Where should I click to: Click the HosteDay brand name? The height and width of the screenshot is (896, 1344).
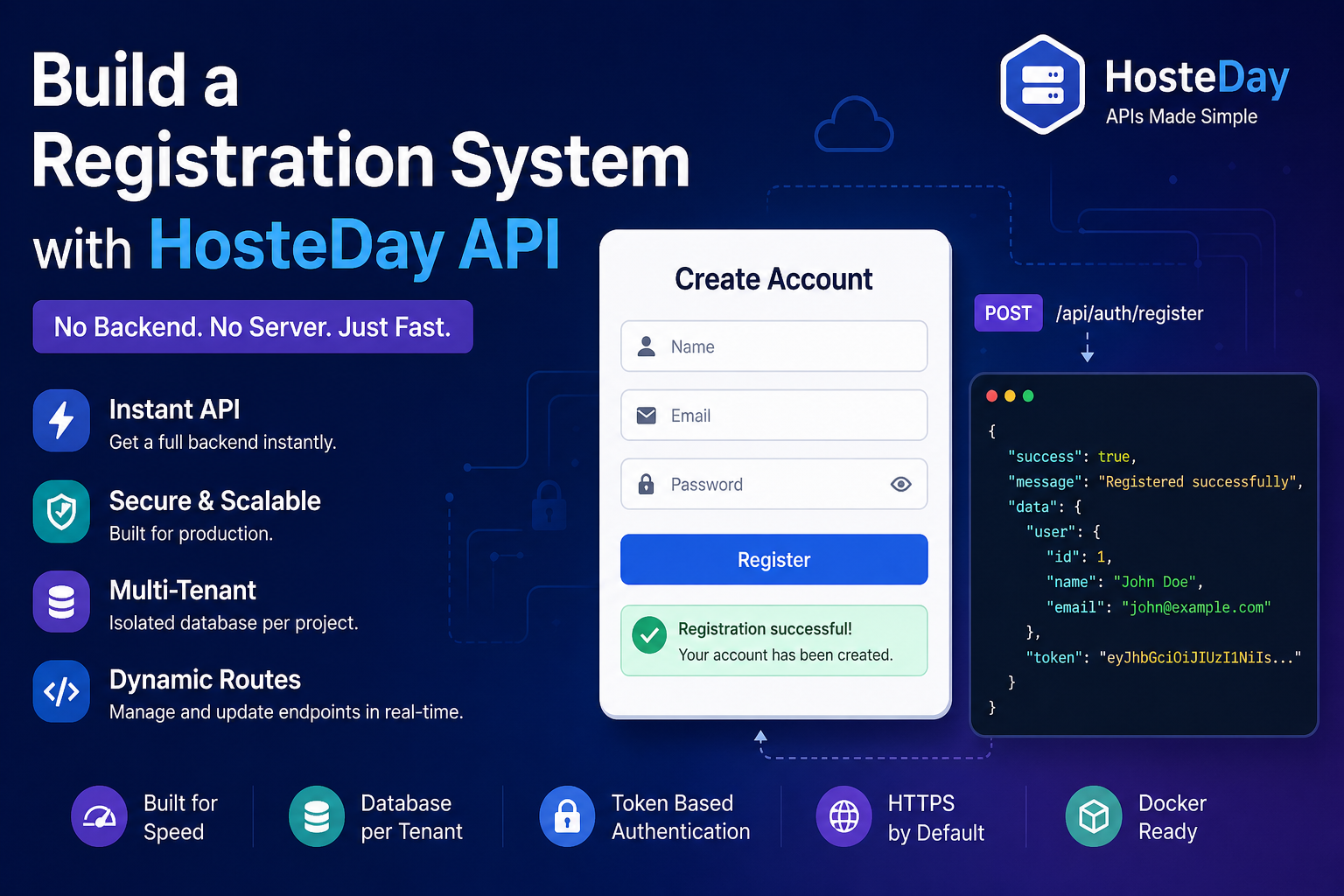point(1197,77)
